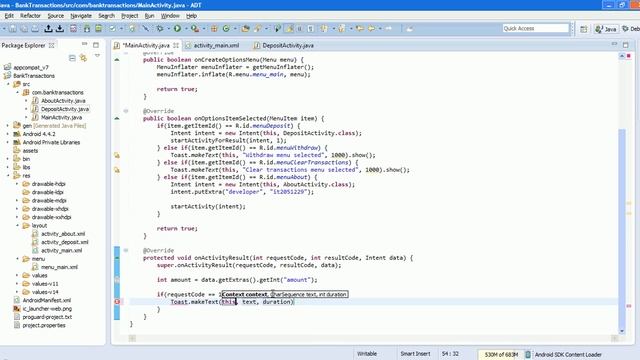Click the green Run button
The width and height of the screenshot is (640, 360).
pyautogui.click(x=177, y=29)
